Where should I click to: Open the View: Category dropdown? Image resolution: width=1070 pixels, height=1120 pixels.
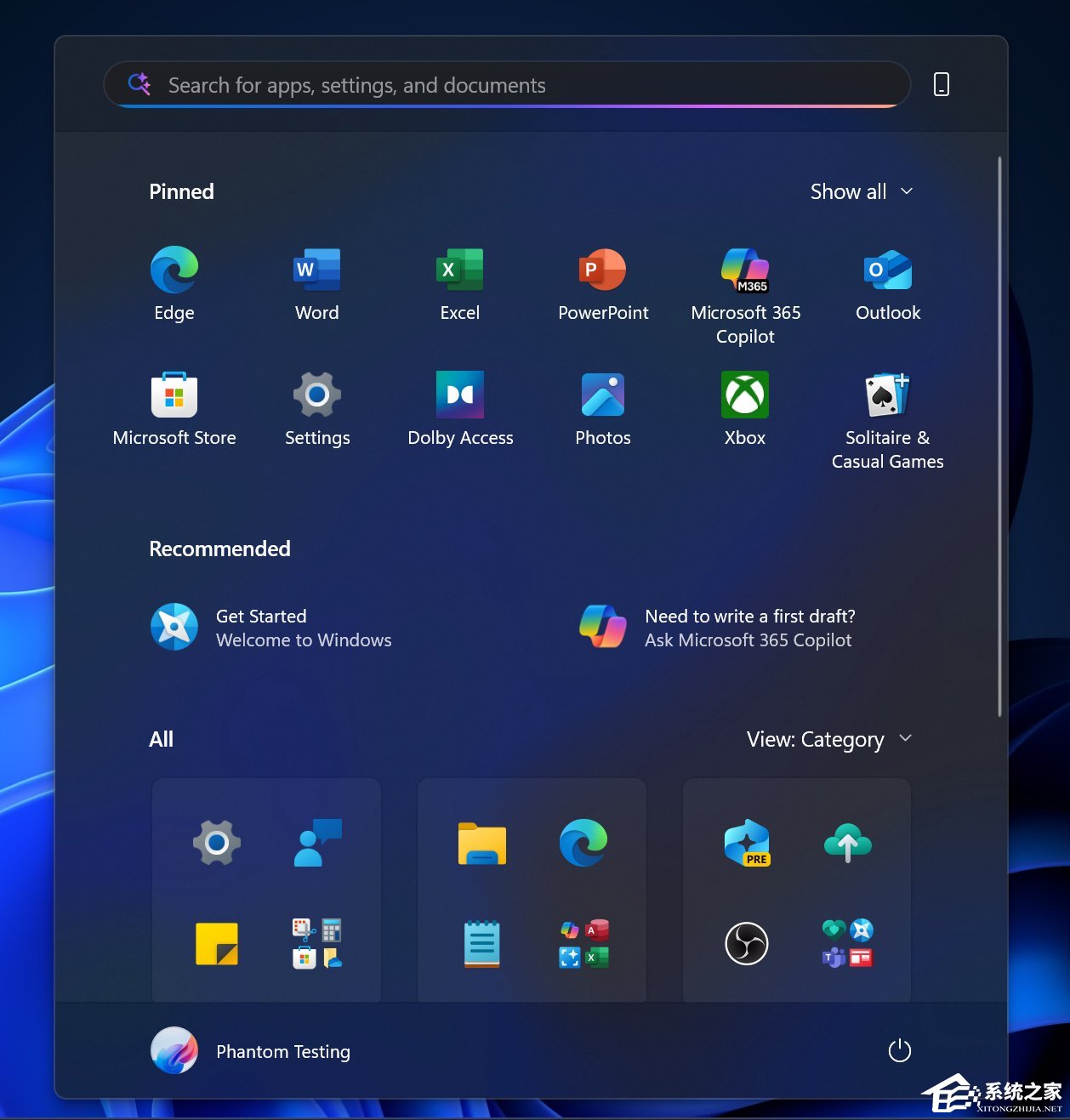[829, 739]
